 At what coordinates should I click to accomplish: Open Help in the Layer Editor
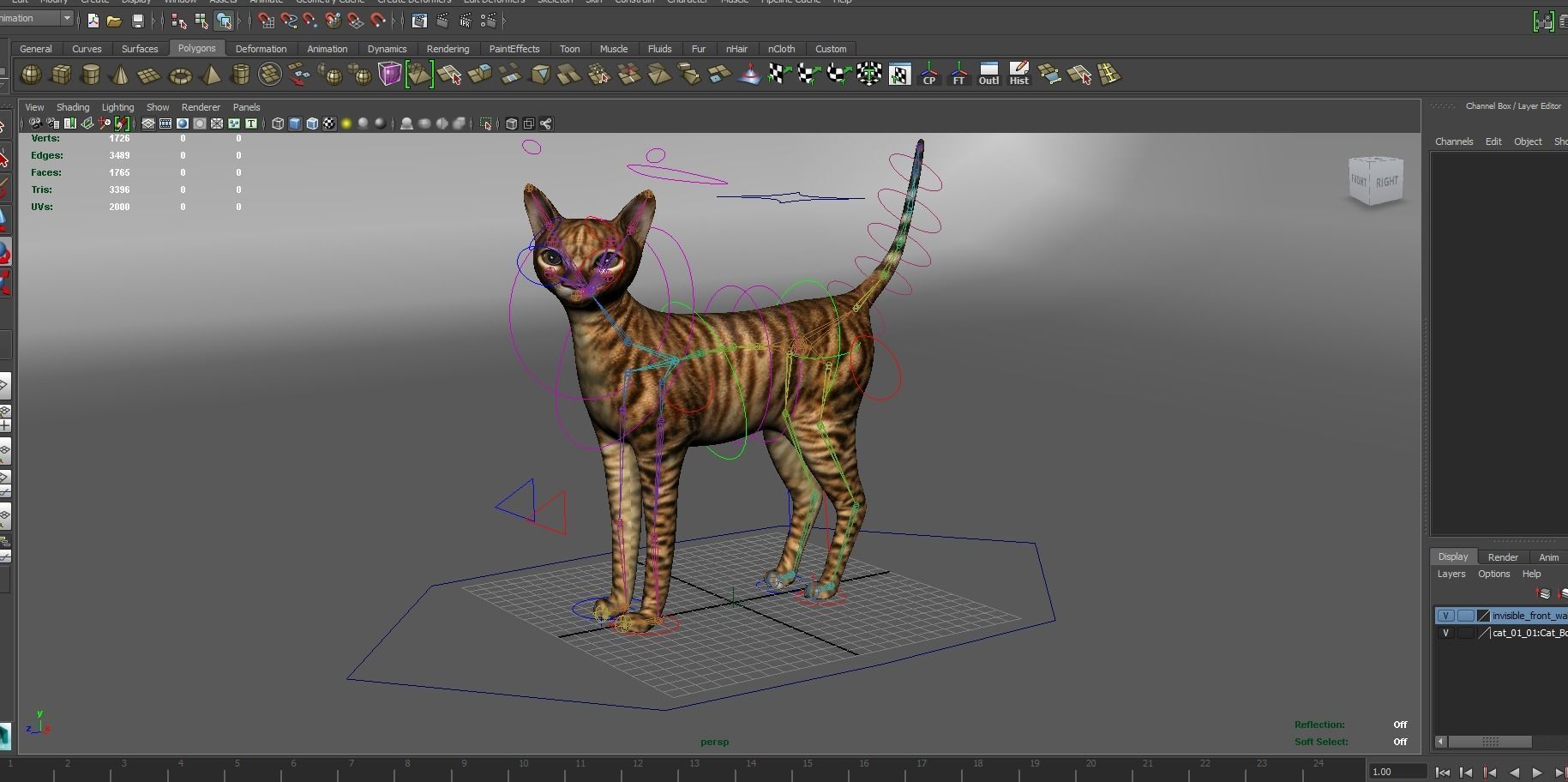(1531, 574)
